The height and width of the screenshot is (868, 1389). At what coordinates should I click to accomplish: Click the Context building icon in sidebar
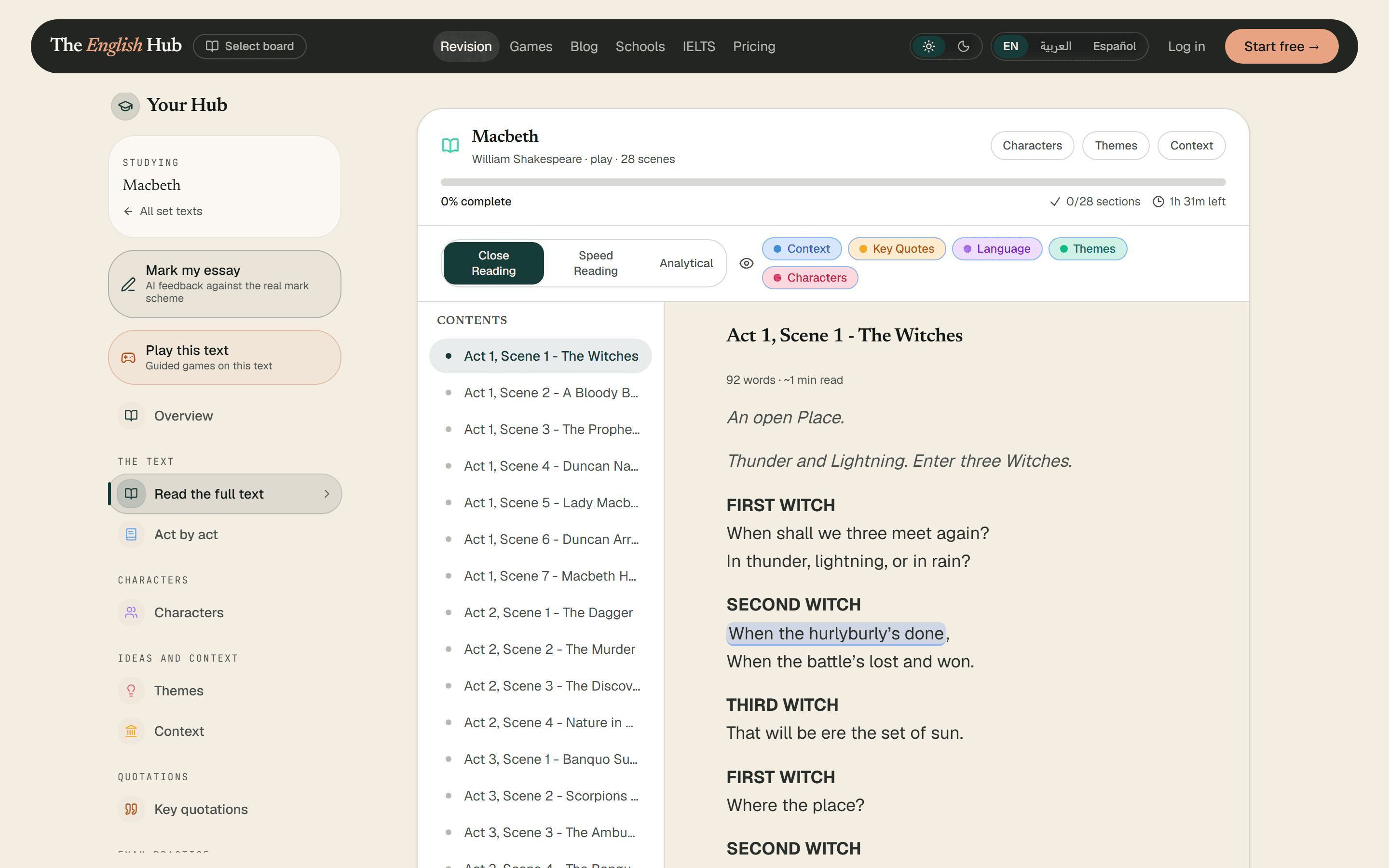click(x=132, y=731)
